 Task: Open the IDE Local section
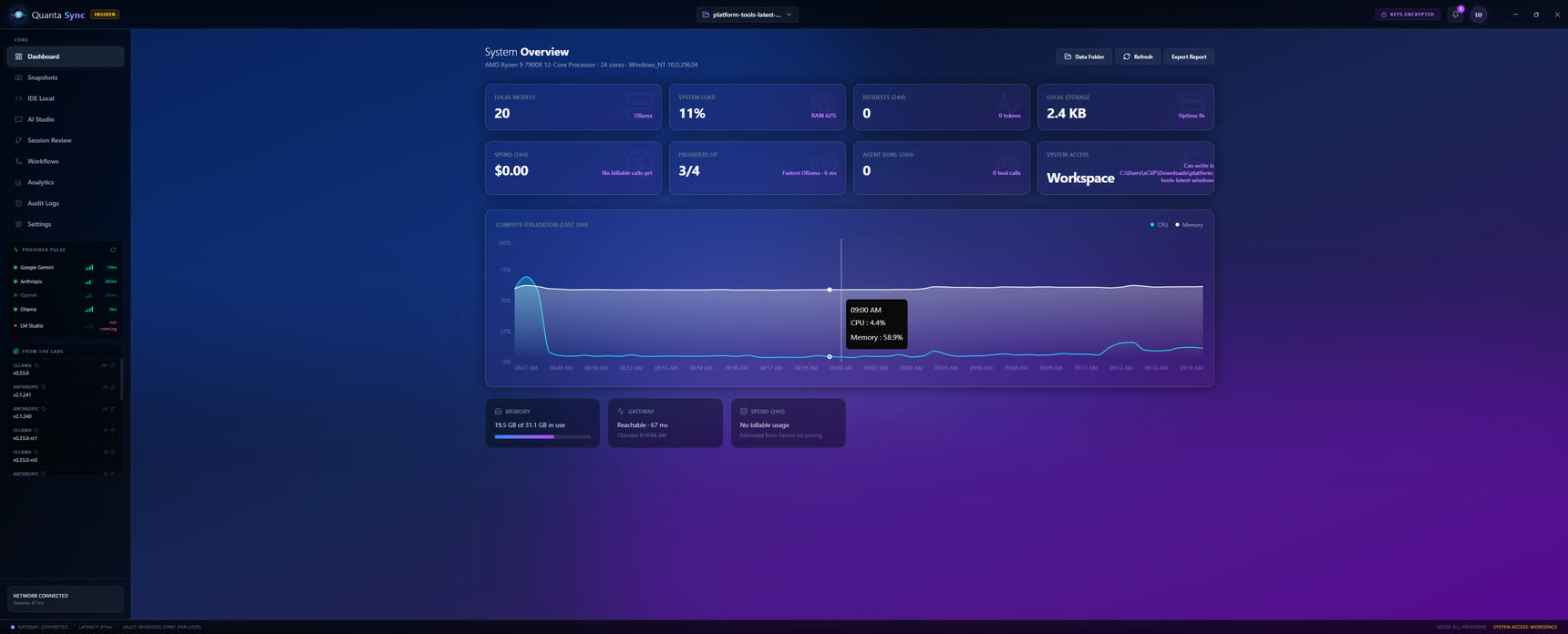[66, 98]
